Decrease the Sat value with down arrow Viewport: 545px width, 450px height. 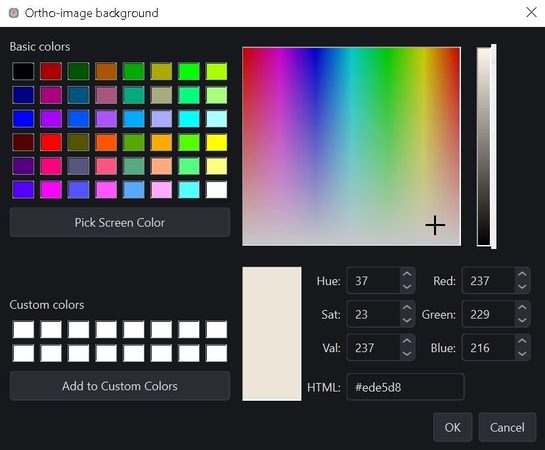(407, 320)
